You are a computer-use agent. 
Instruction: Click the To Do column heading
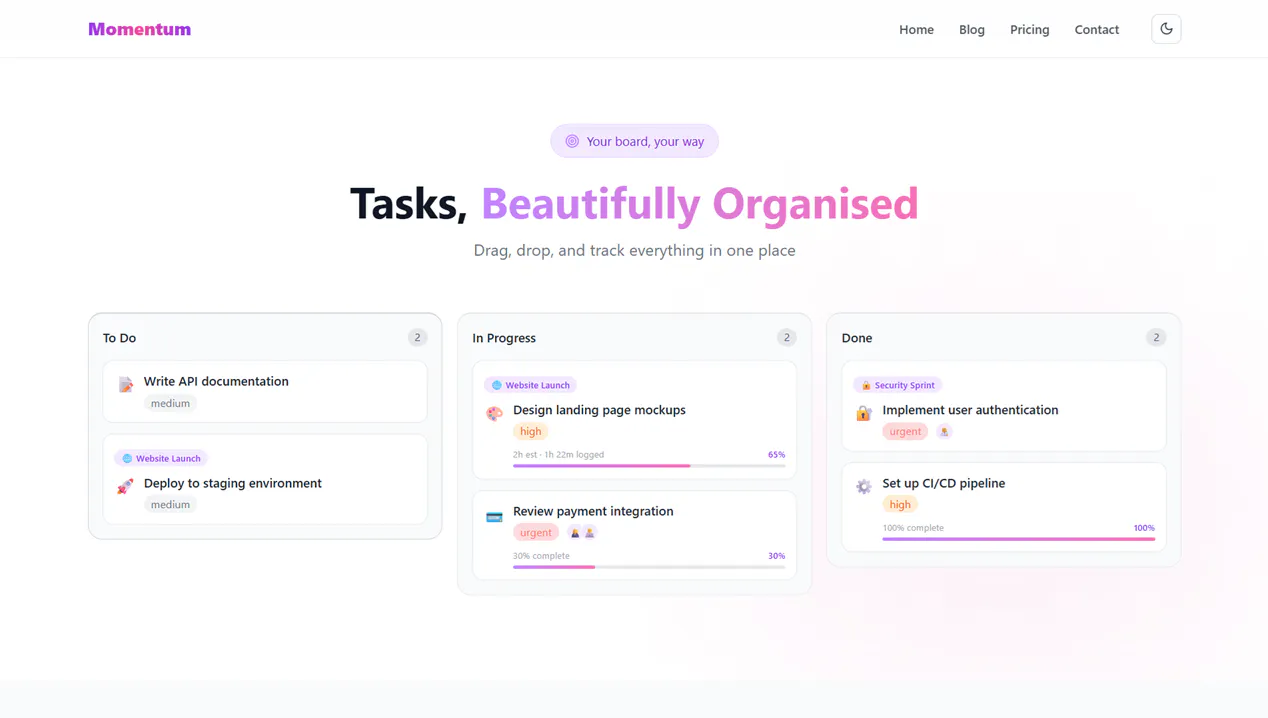[119, 338]
